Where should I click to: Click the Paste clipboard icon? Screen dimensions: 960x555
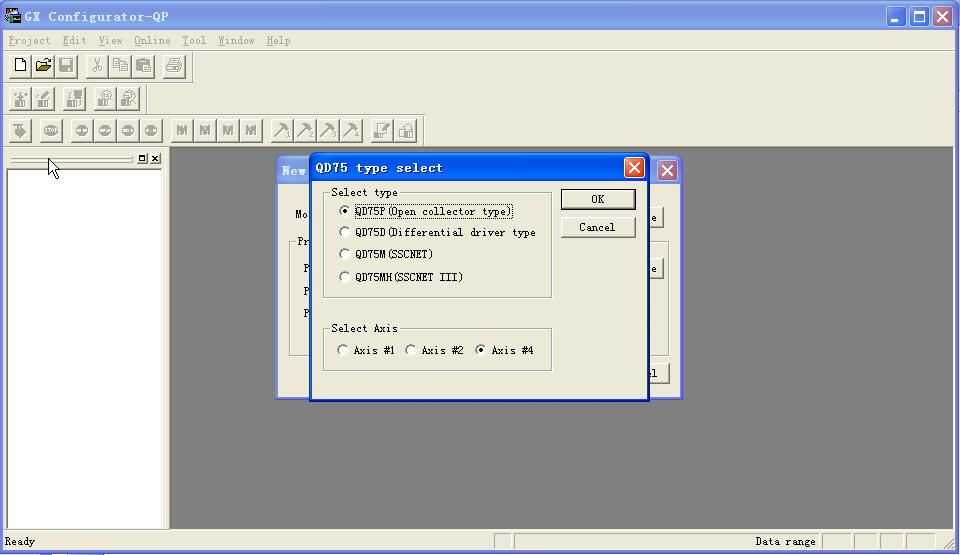click(x=143, y=66)
